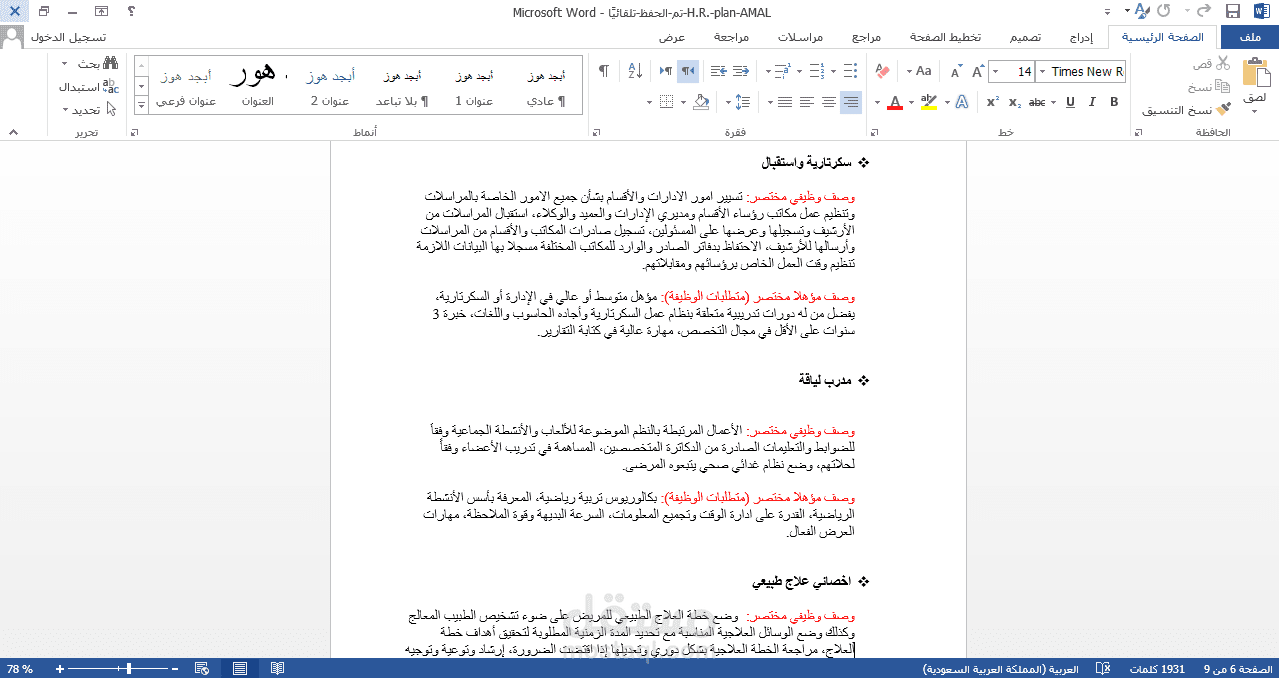Decrease paragraph indent
This screenshot has height=678, width=1279.
(x=741, y=71)
